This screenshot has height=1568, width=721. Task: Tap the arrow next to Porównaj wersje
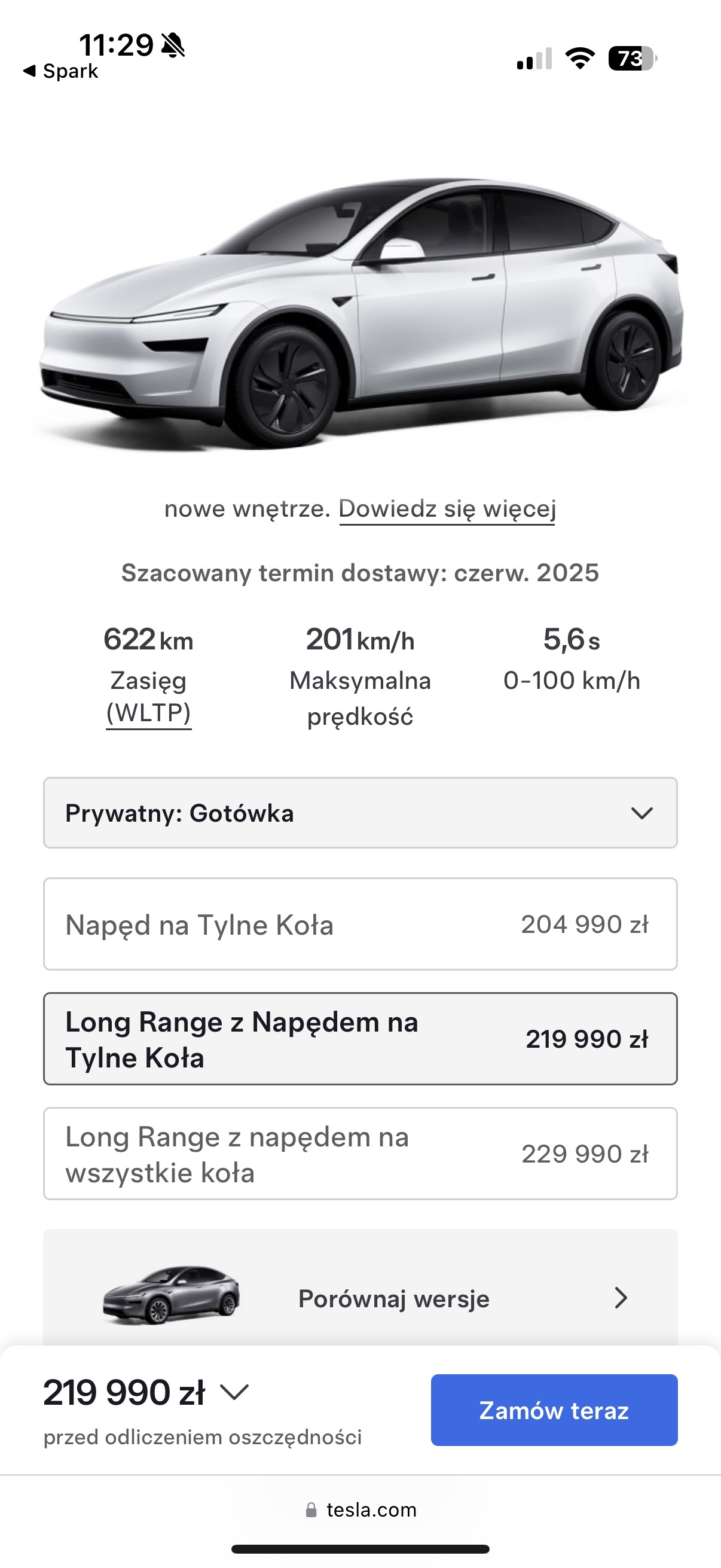click(x=621, y=1298)
